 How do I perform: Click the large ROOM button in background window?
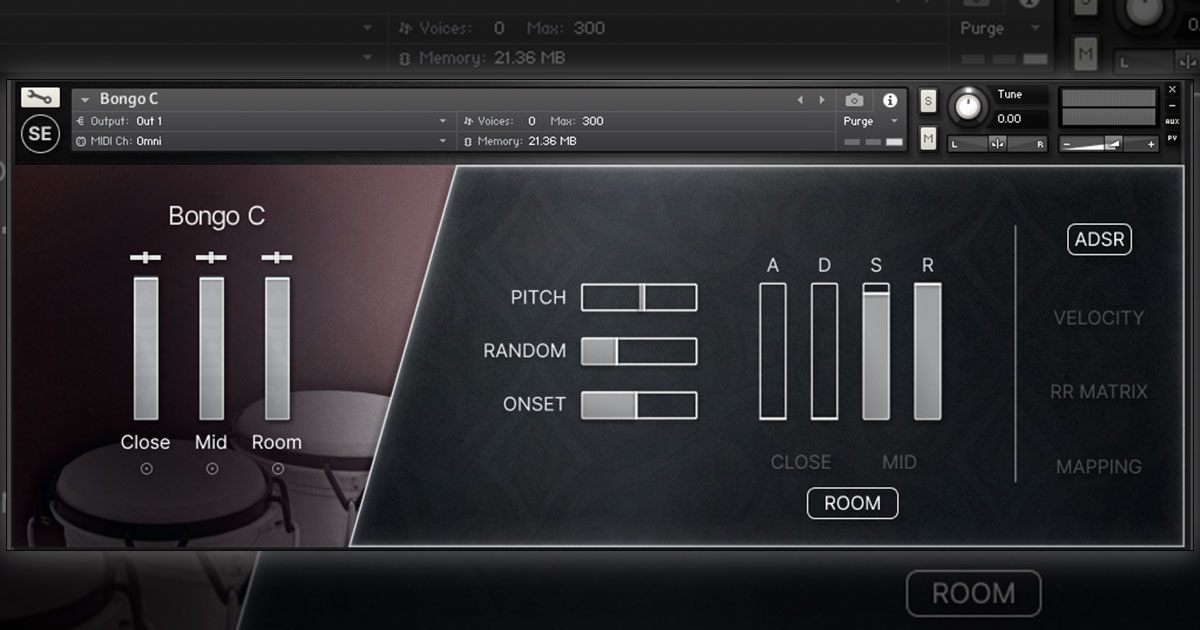tap(973, 593)
